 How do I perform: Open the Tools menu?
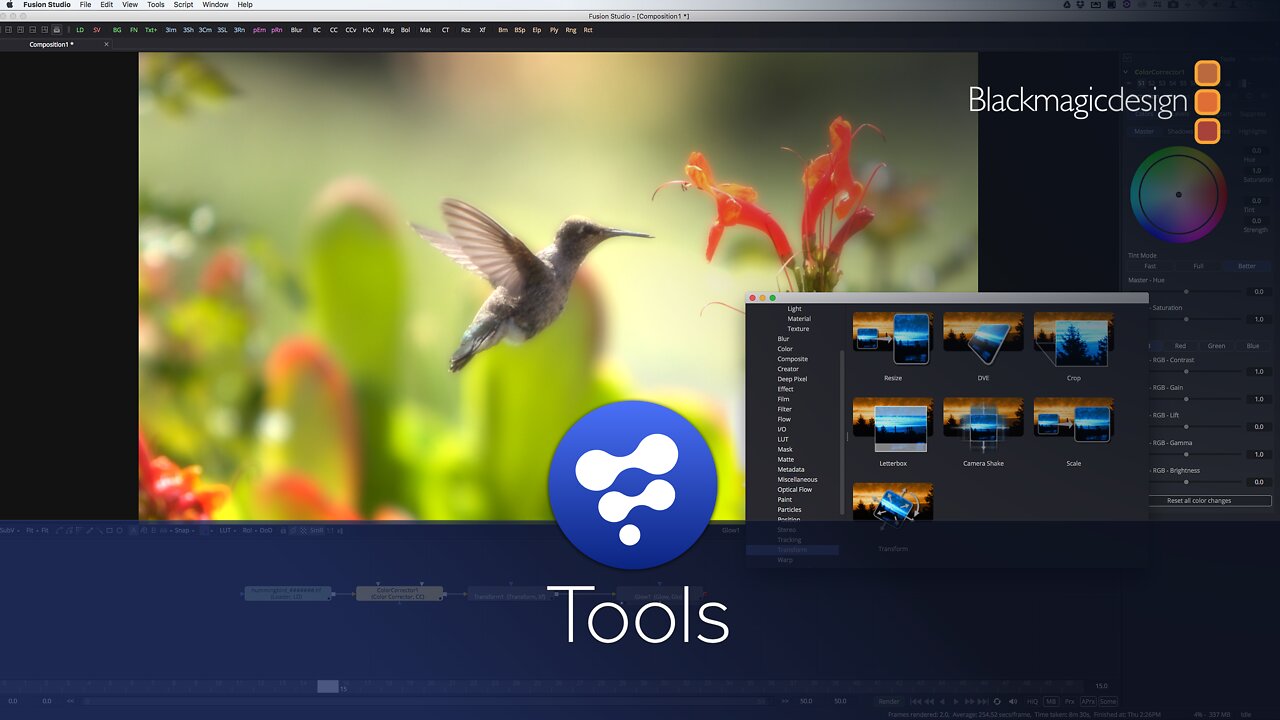click(x=156, y=5)
